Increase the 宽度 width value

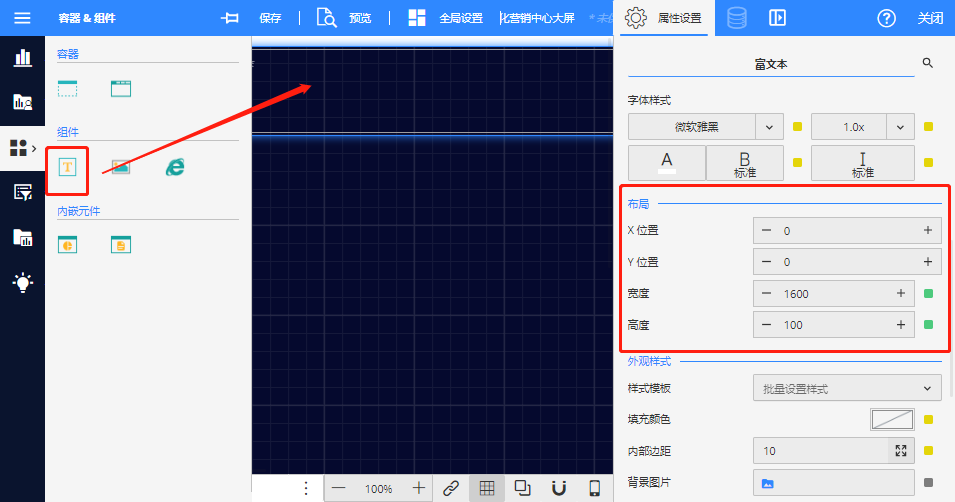[x=900, y=293]
